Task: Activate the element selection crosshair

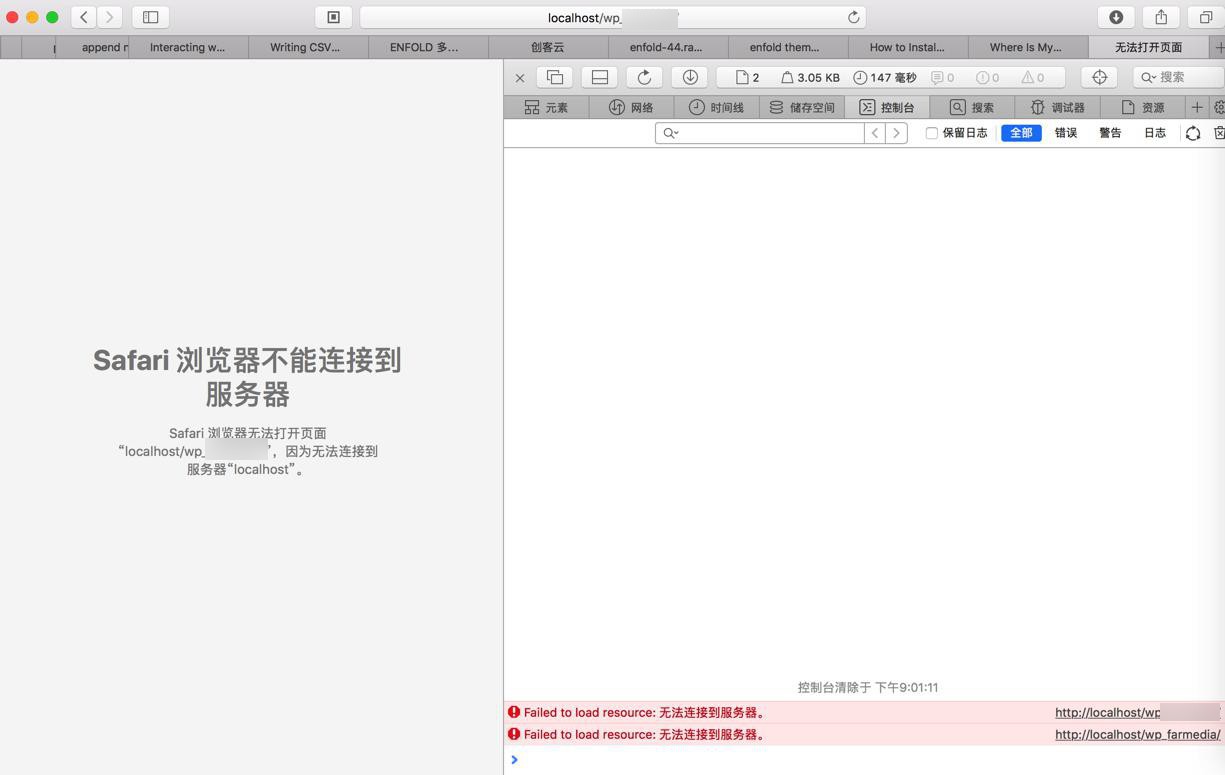Action: (x=1099, y=77)
